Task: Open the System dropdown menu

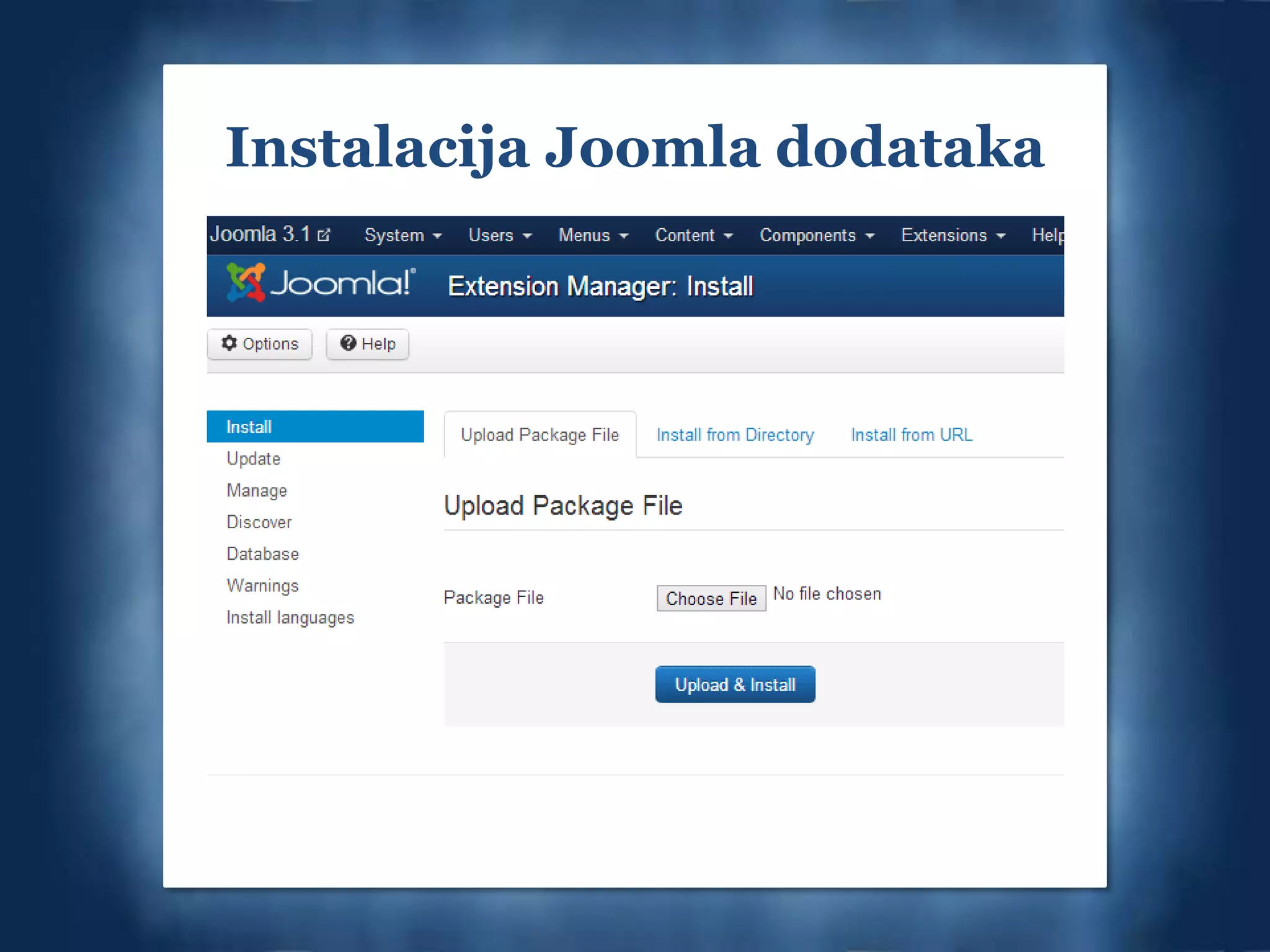Action: [403, 236]
